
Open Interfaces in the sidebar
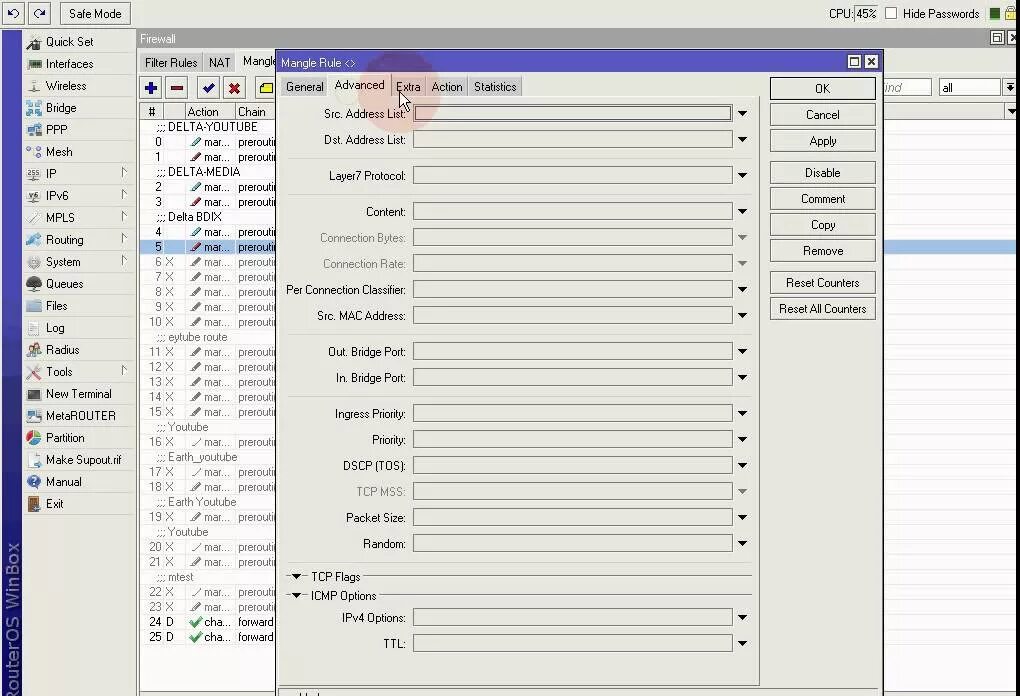[x=70, y=64]
